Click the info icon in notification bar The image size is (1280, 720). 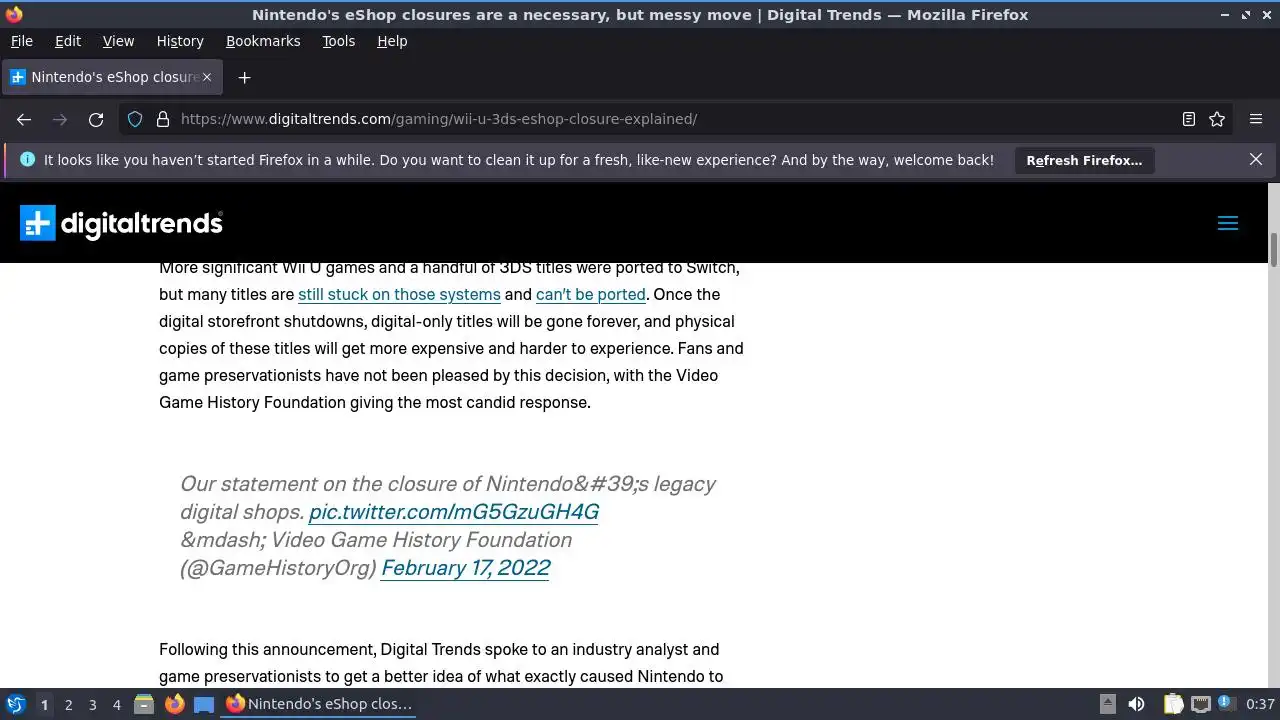point(27,159)
